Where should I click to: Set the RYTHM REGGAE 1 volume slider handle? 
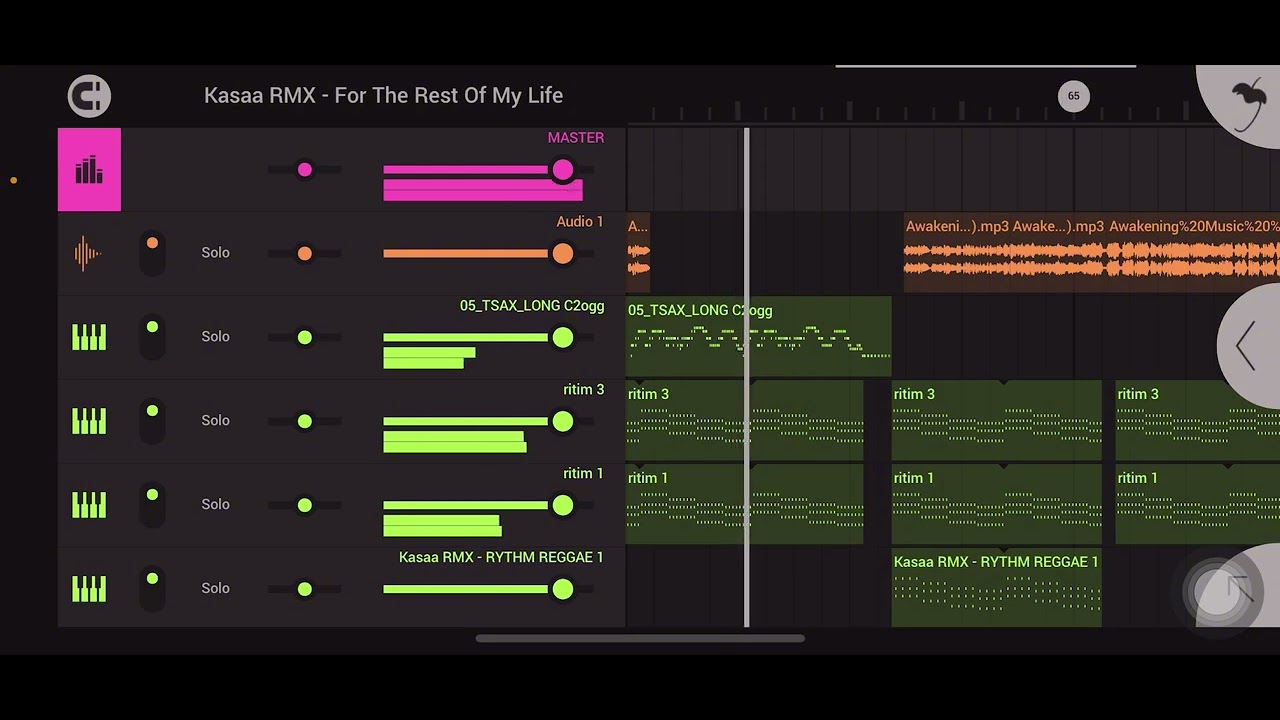click(563, 590)
